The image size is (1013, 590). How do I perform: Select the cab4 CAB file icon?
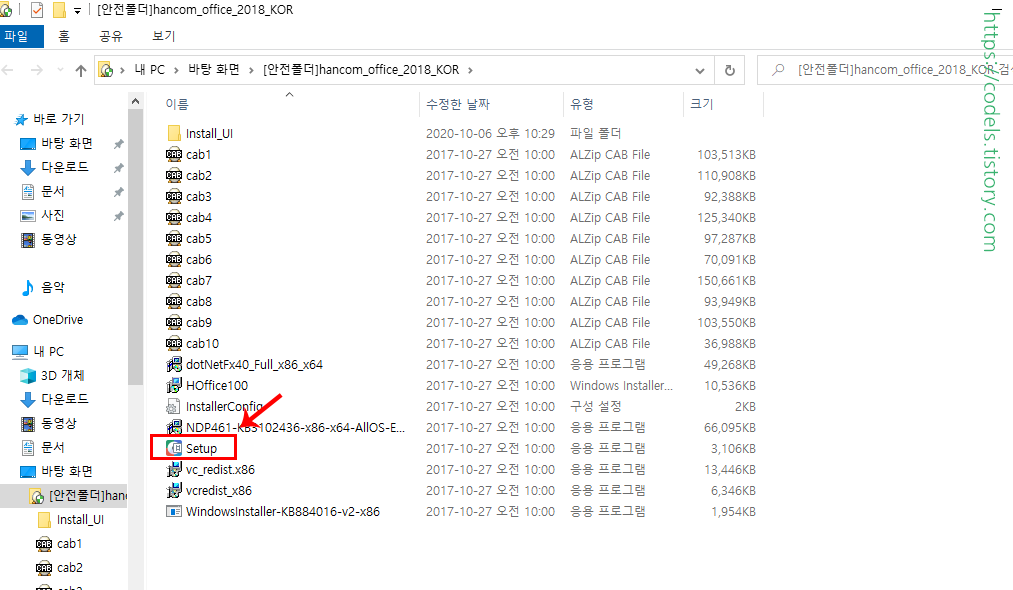click(174, 217)
